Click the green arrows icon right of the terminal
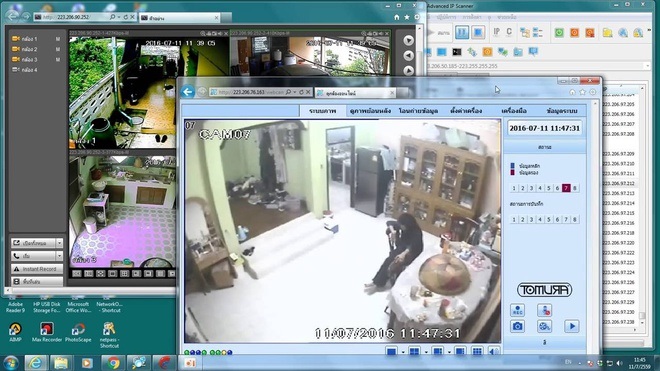Image resolution: width=660 pixels, height=371 pixels. tap(472, 52)
